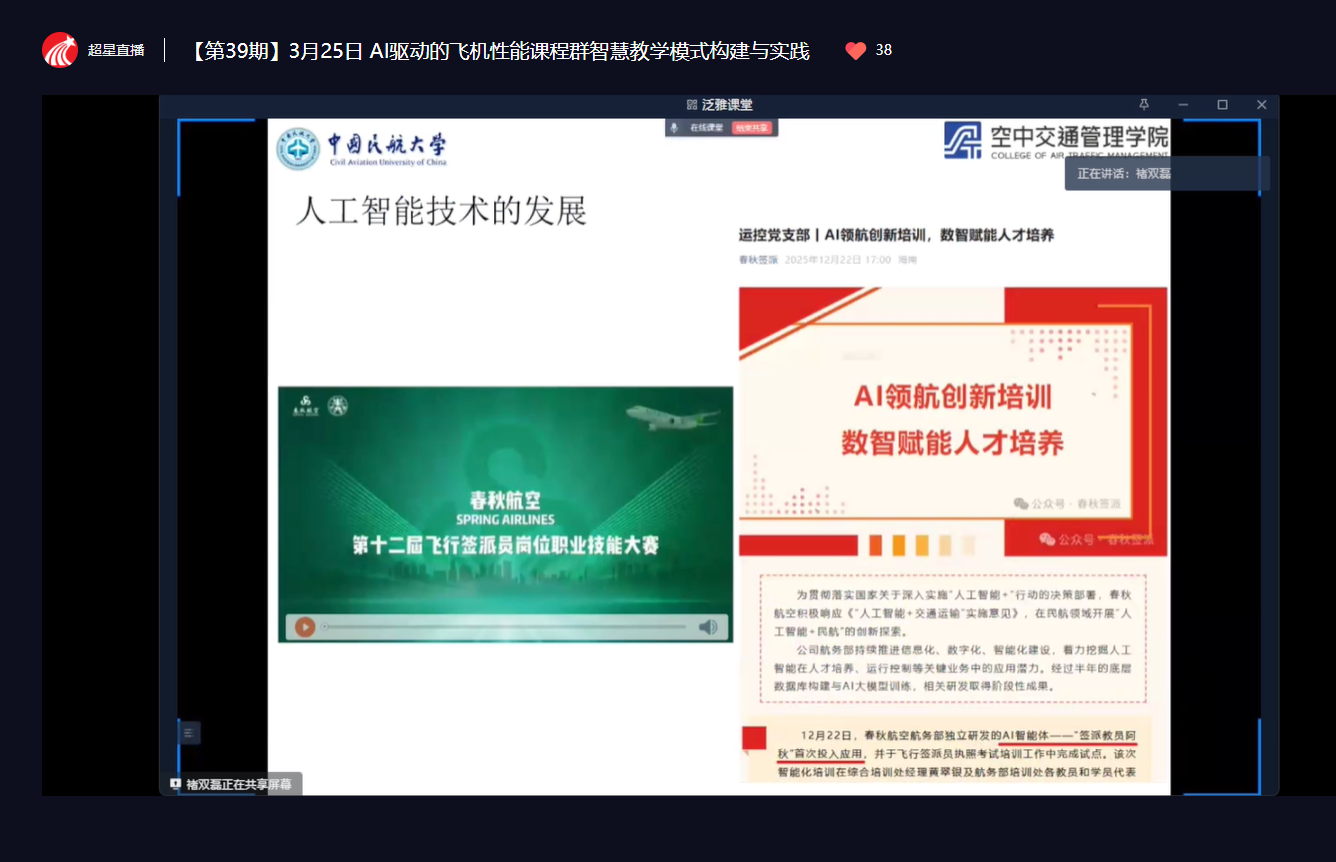This screenshot has width=1336, height=862.
Task: Click the grid icon beside 泛雅课堂 title
Action: point(691,105)
